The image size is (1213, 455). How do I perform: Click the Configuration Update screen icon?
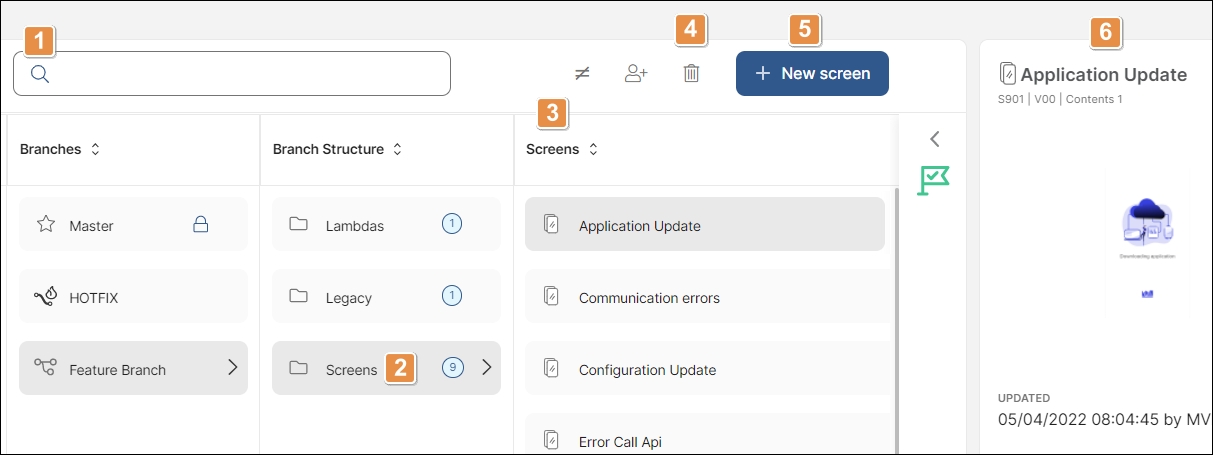(551, 368)
